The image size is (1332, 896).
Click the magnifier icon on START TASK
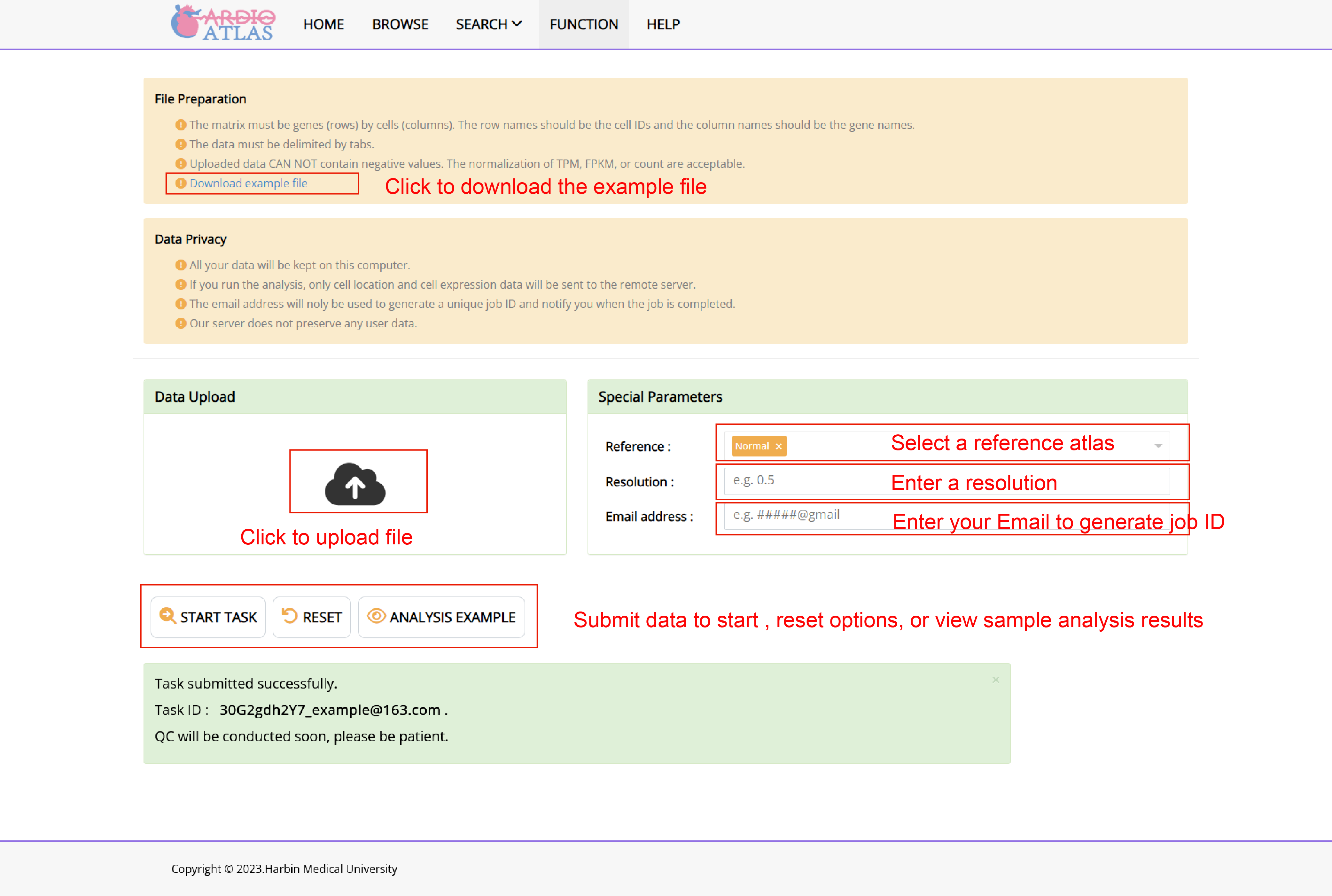tap(167, 615)
